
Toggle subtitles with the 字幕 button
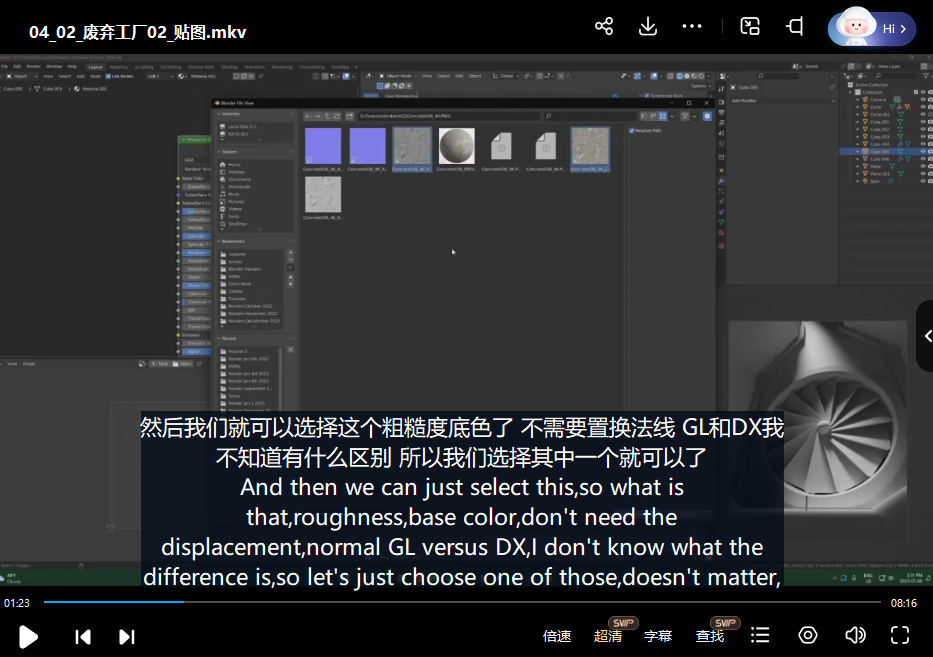point(658,636)
